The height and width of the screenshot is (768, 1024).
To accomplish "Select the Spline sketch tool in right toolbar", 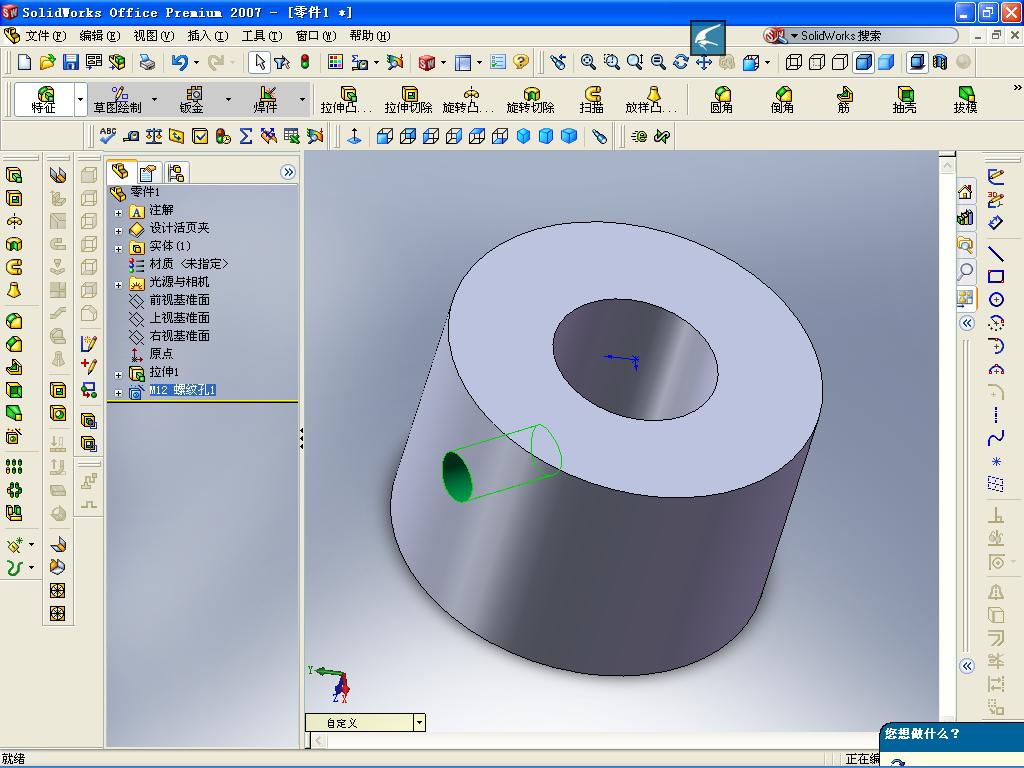I will point(995,438).
